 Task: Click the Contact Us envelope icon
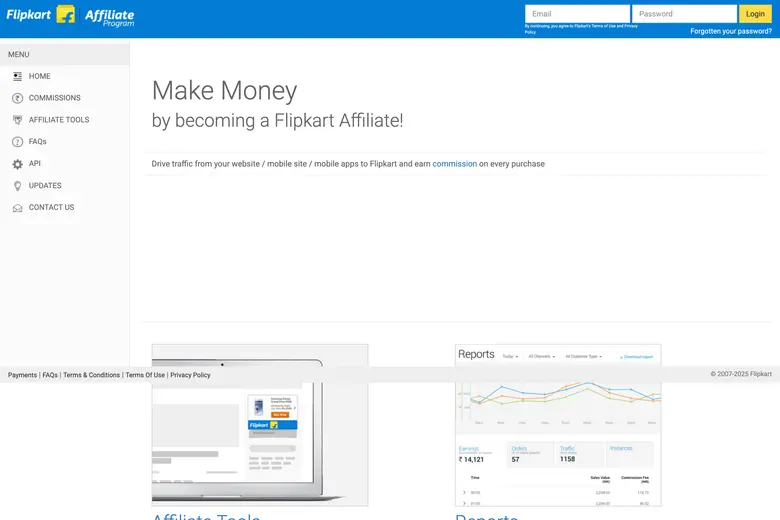coord(17,208)
